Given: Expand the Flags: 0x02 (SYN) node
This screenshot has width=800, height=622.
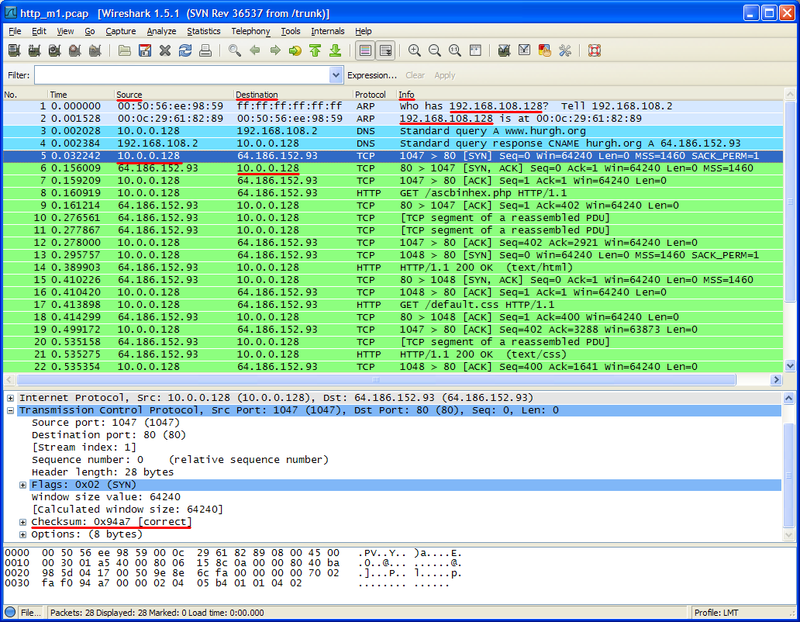Looking at the screenshot, I should pos(22,485).
